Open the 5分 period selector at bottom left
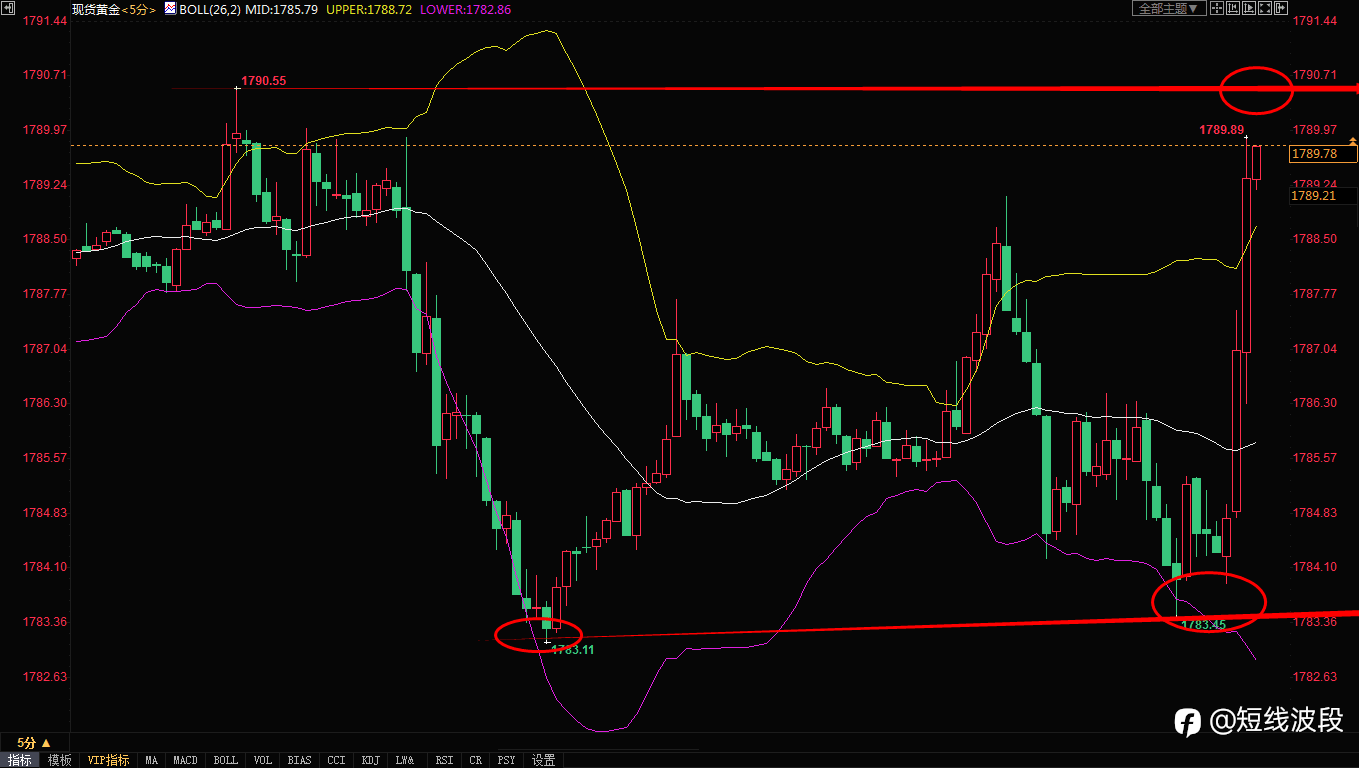The width and height of the screenshot is (1359, 768). 34,743
